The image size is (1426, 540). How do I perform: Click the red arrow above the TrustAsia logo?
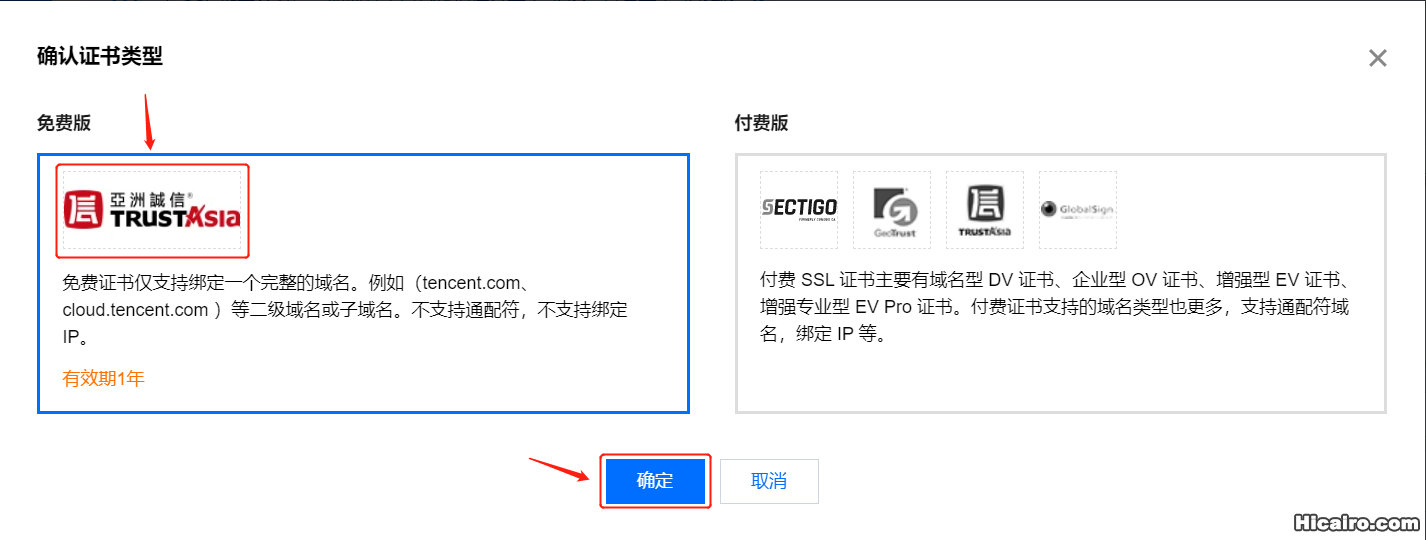148,122
